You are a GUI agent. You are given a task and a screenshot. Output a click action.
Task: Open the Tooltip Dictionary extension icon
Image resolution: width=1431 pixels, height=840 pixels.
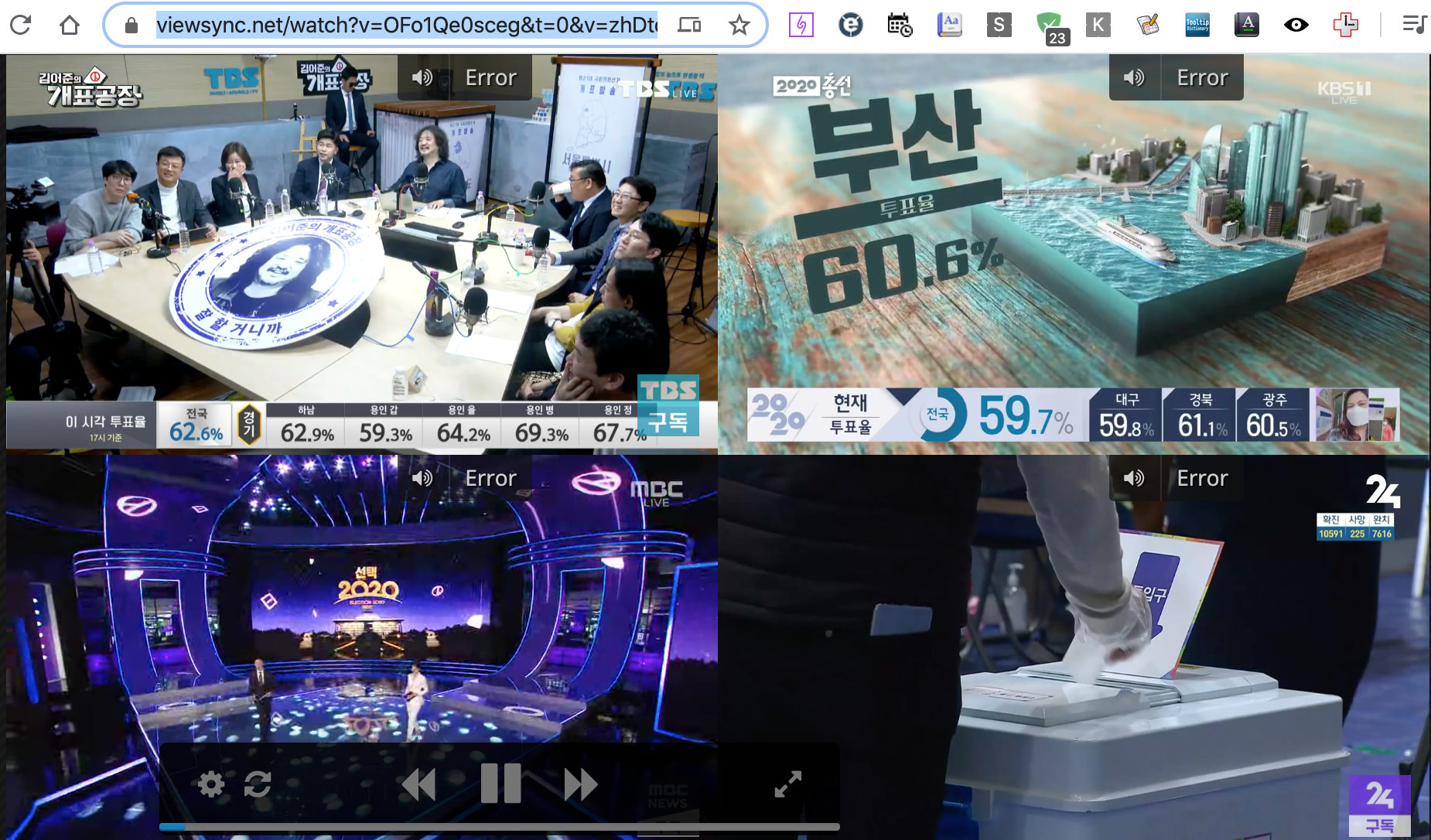(x=1197, y=26)
